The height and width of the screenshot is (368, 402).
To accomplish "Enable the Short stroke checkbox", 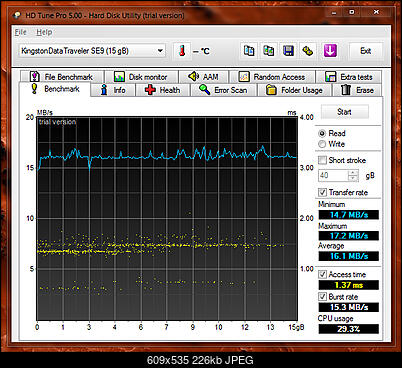I will click(x=322, y=160).
